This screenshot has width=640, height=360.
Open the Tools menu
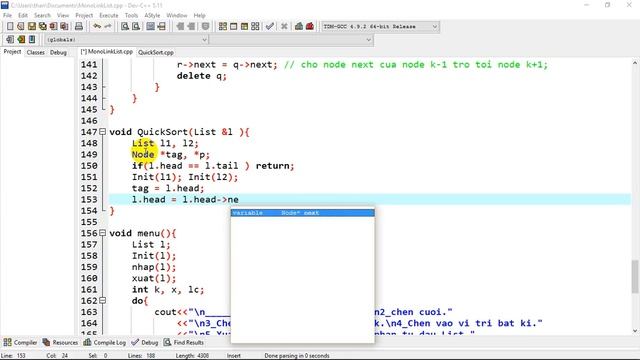[x=131, y=15]
